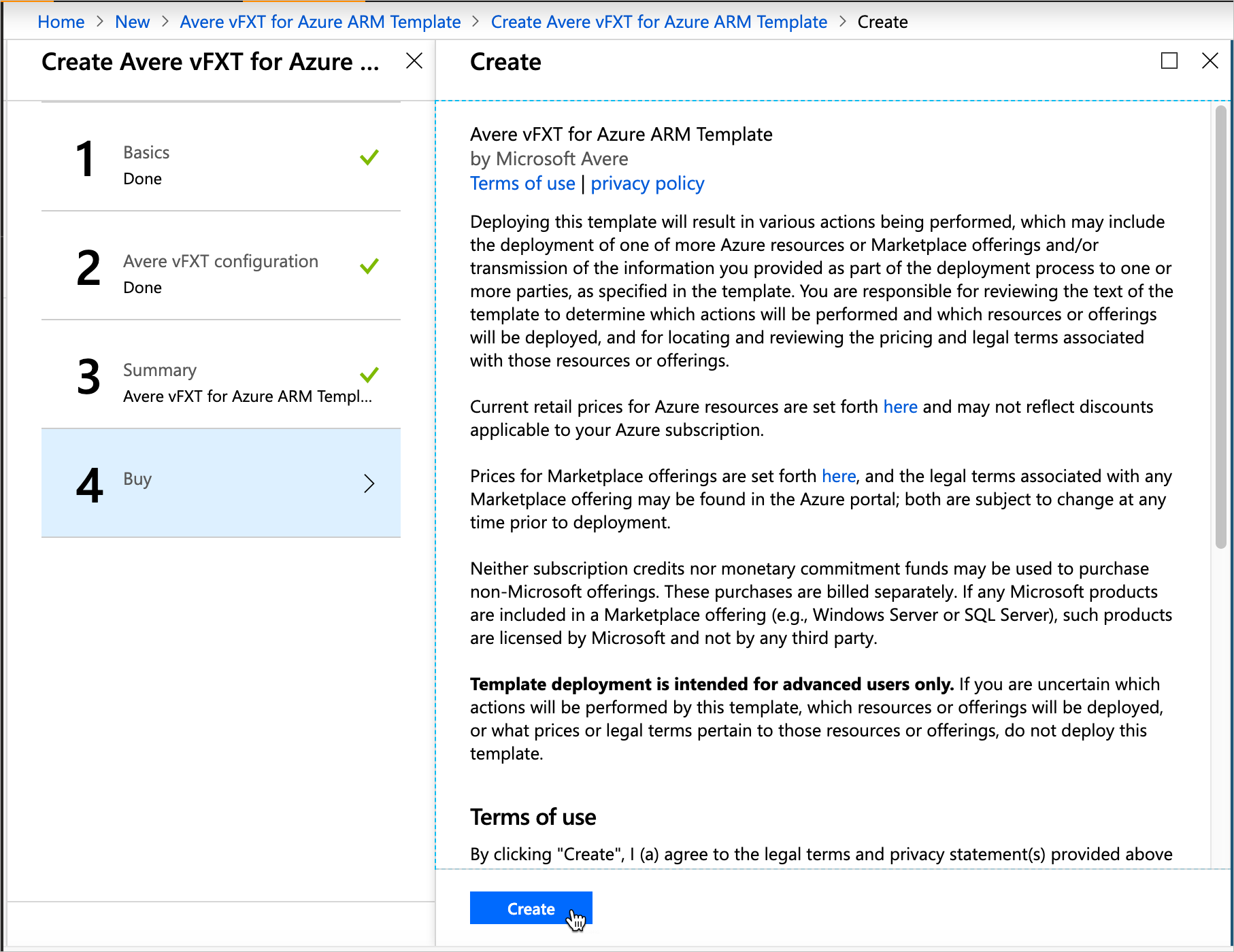Click the number 4 Buy step icon
Viewport: 1234px width, 952px height.
coord(88,484)
